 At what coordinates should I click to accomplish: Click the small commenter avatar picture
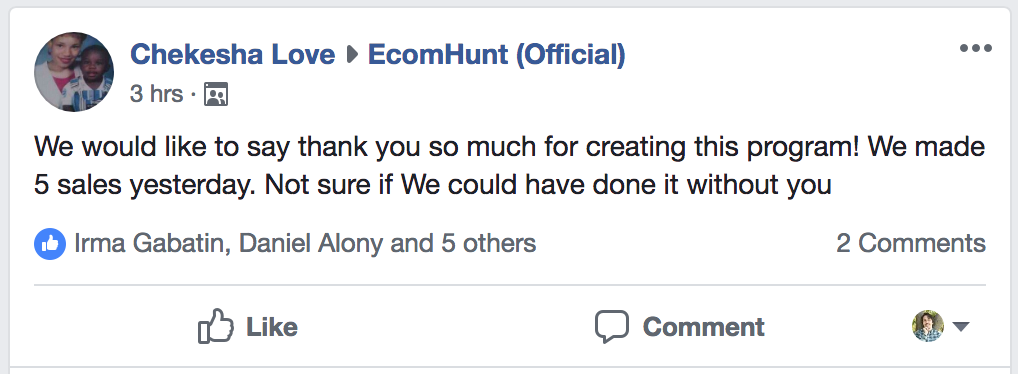click(928, 326)
